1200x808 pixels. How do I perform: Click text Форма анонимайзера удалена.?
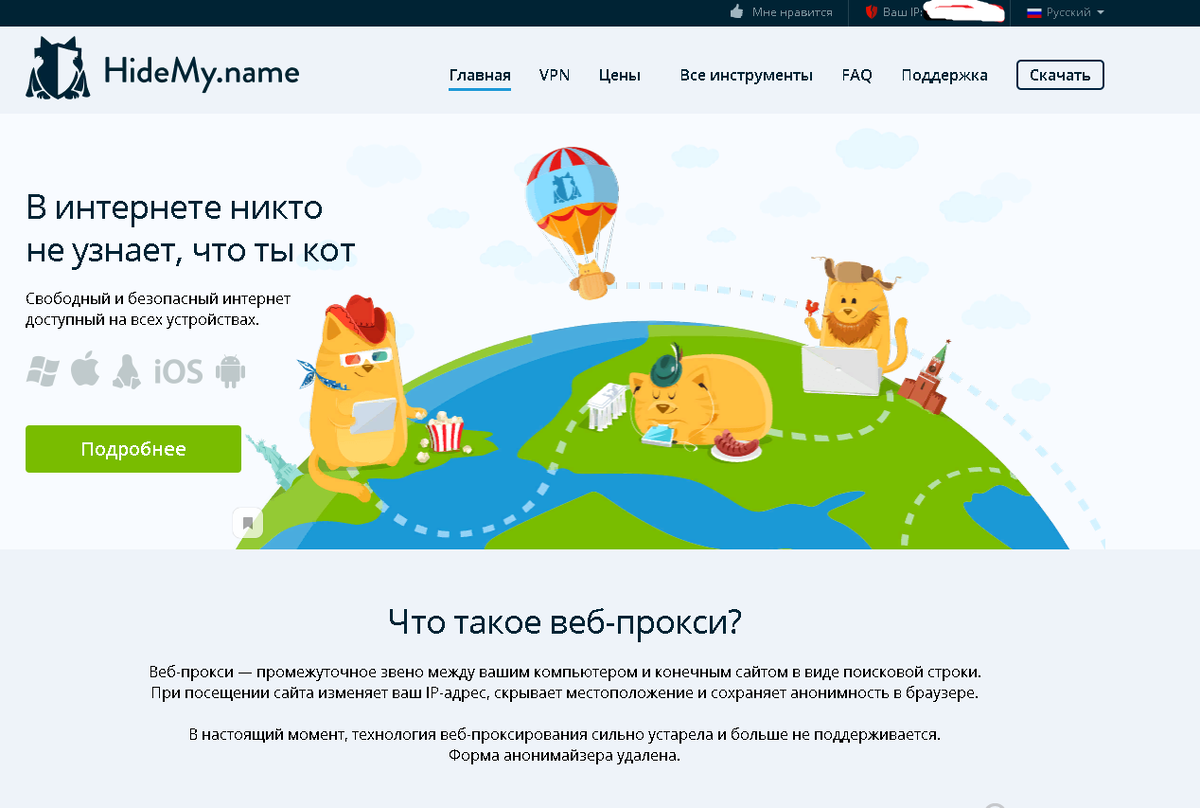click(565, 756)
